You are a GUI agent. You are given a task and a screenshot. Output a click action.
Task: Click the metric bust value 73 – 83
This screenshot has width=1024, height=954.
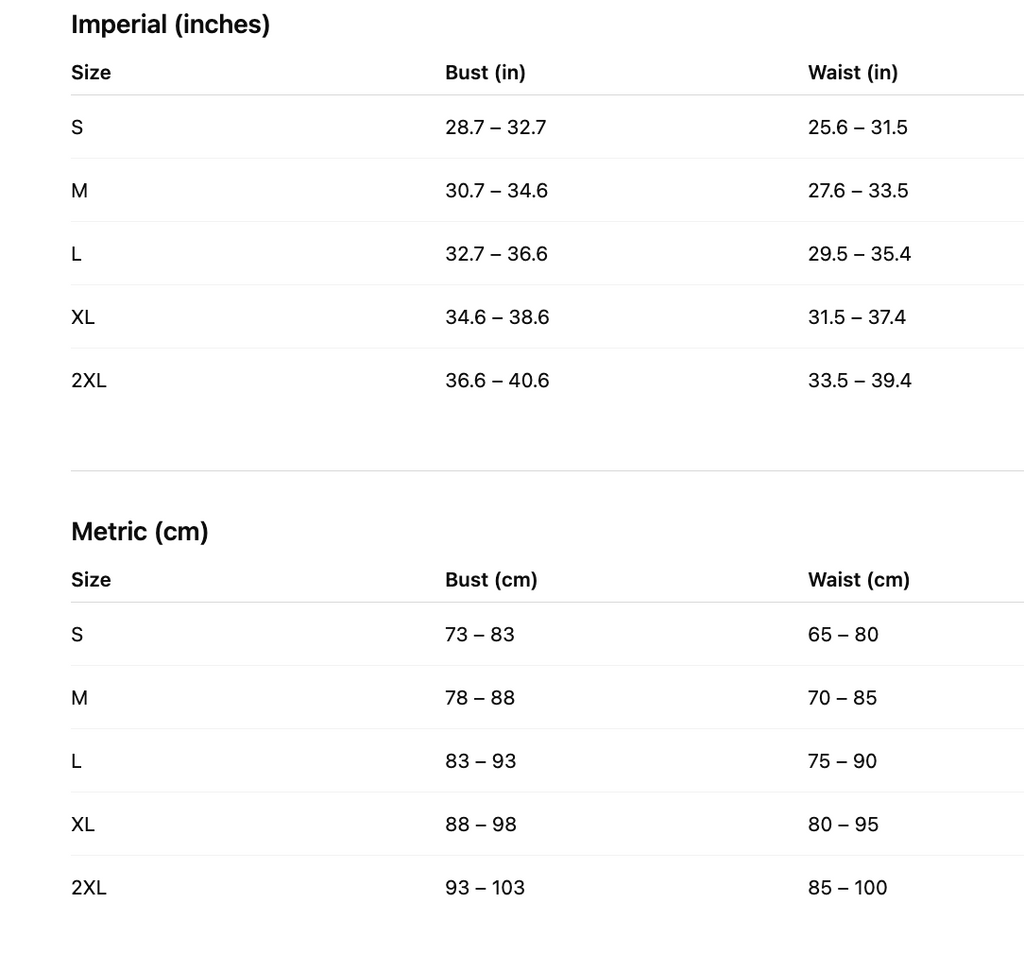[479, 635]
